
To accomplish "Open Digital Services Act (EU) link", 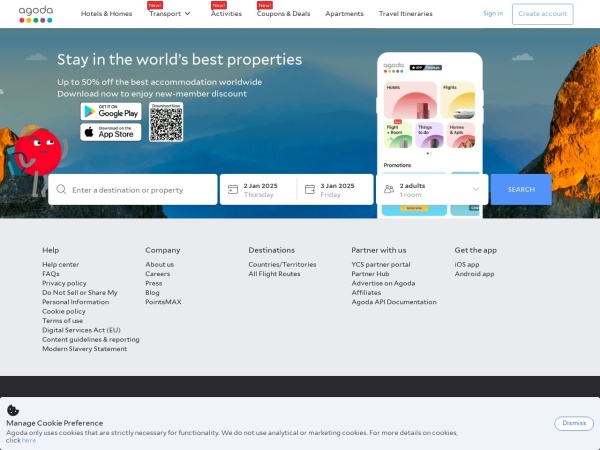I will pos(81,330).
